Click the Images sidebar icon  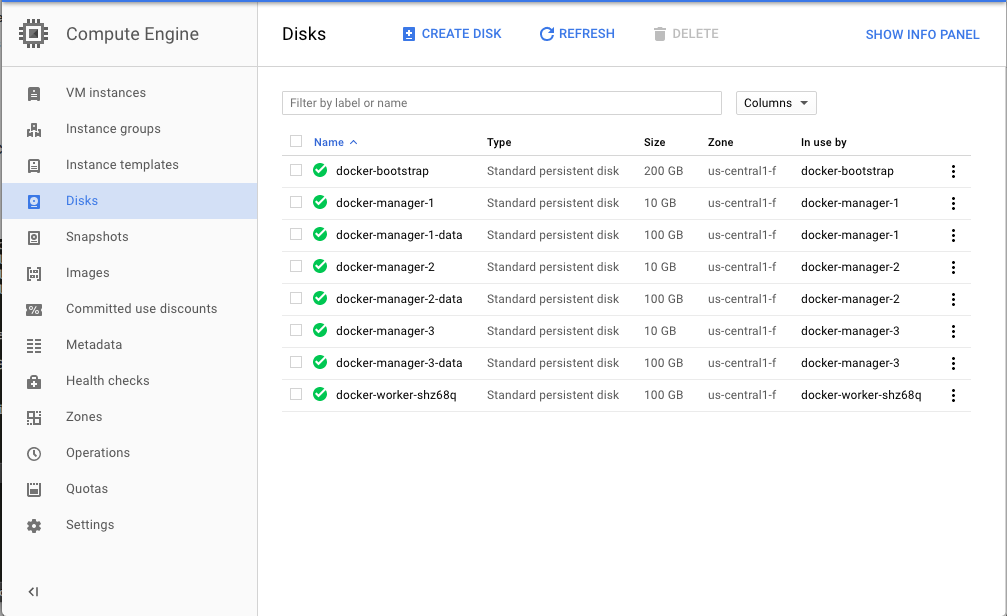coord(34,274)
